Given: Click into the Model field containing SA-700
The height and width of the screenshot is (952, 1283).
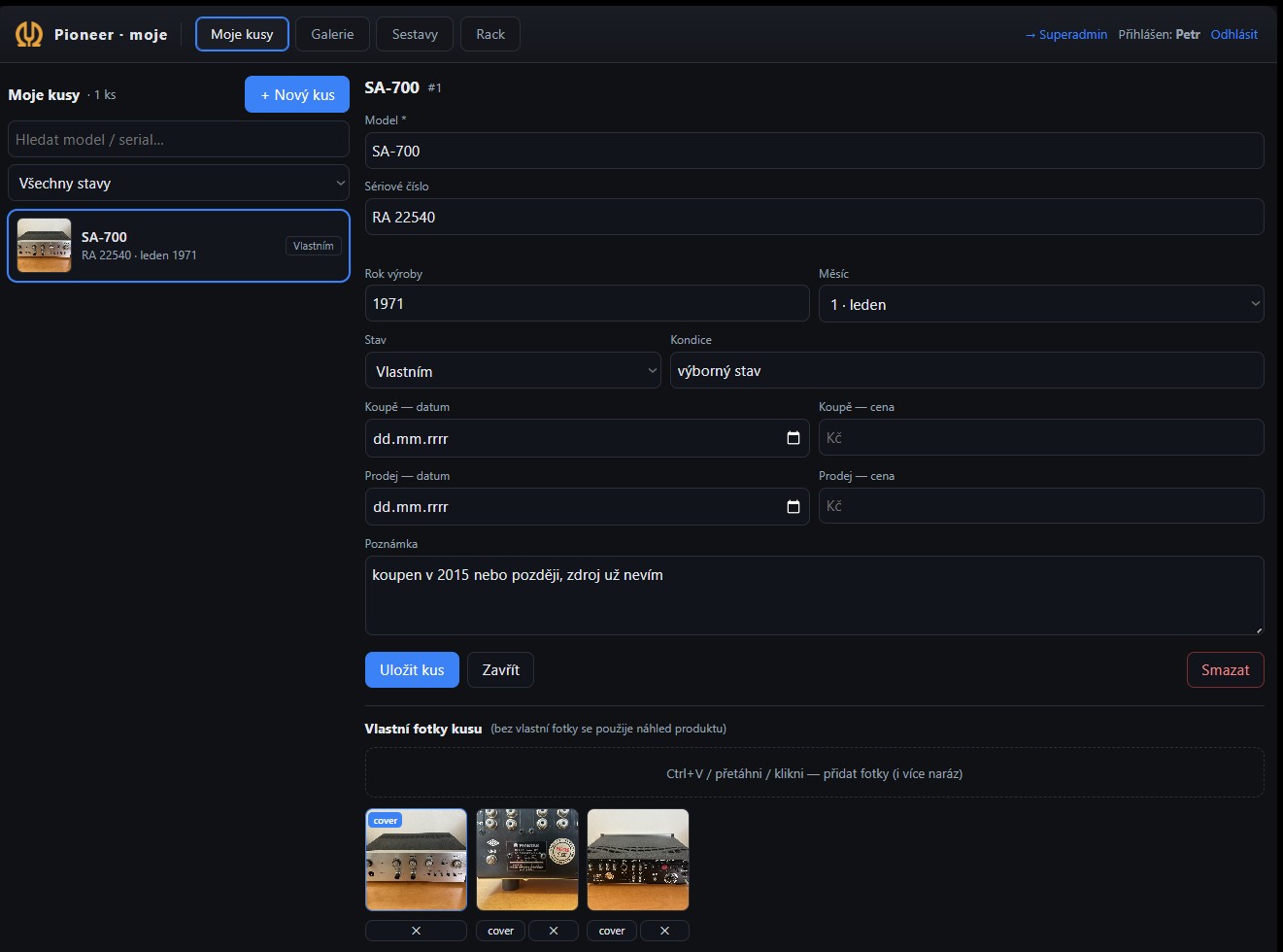Looking at the screenshot, I should [814, 151].
